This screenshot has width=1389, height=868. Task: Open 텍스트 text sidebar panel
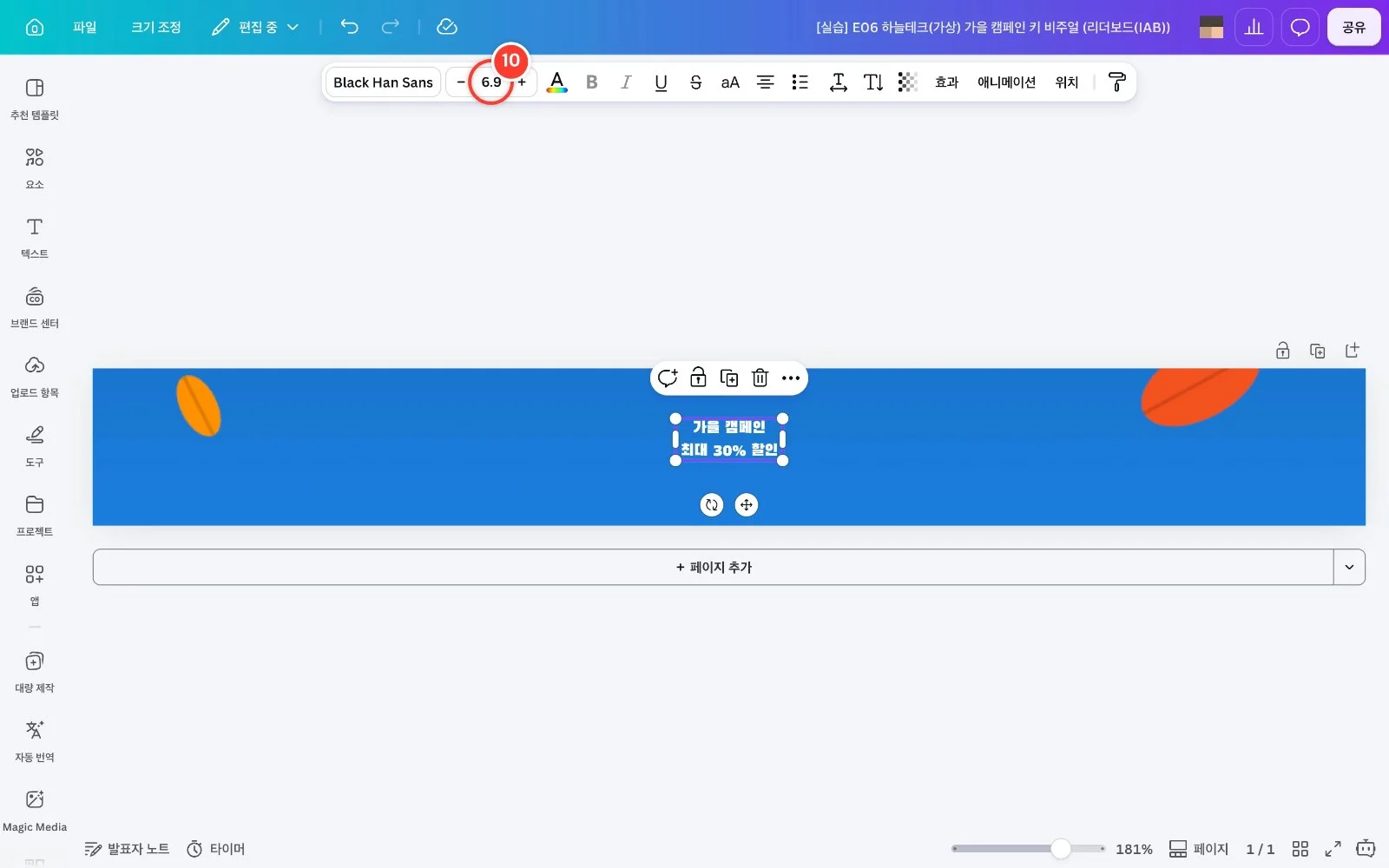click(x=35, y=238)
